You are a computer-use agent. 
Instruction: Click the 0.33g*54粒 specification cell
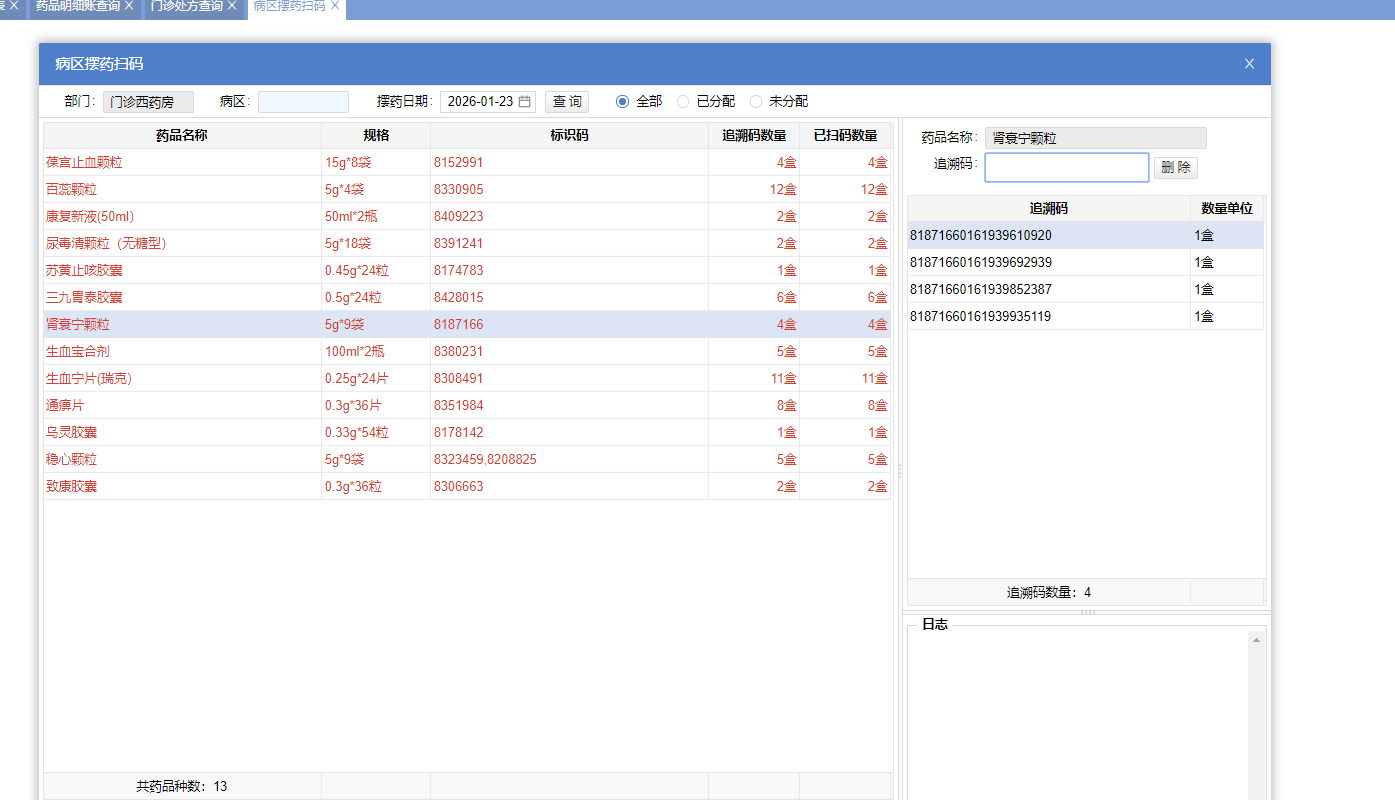pyautogui.click(x=376, y=432)
